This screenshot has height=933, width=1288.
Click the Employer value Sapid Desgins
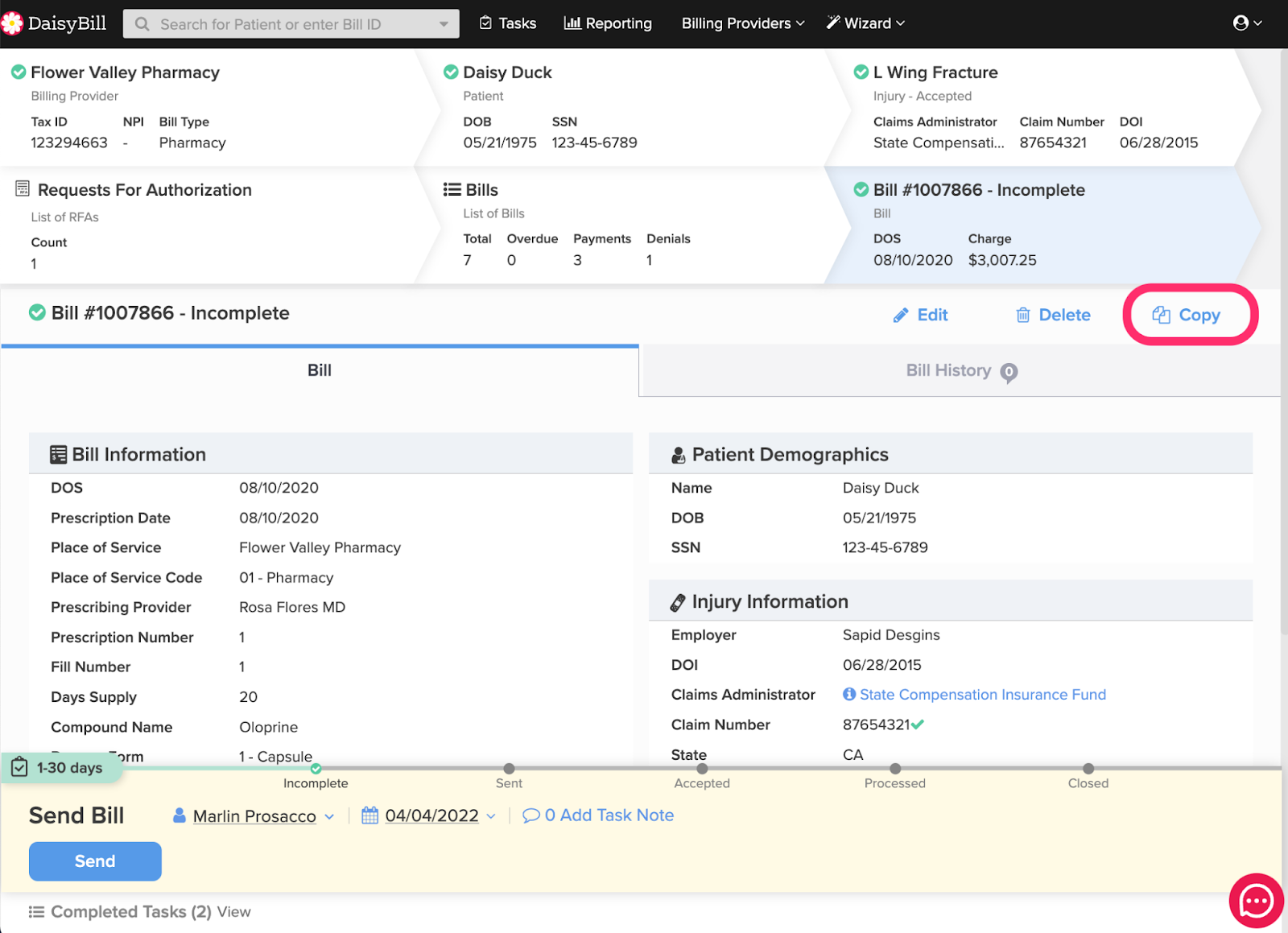891,634
